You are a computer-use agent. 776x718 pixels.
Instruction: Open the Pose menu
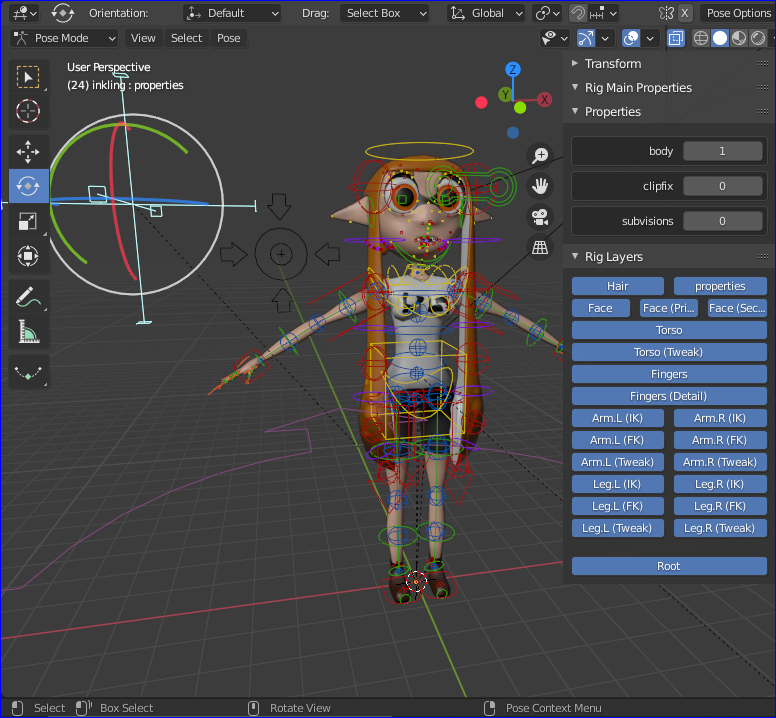[x=229, y=38]
